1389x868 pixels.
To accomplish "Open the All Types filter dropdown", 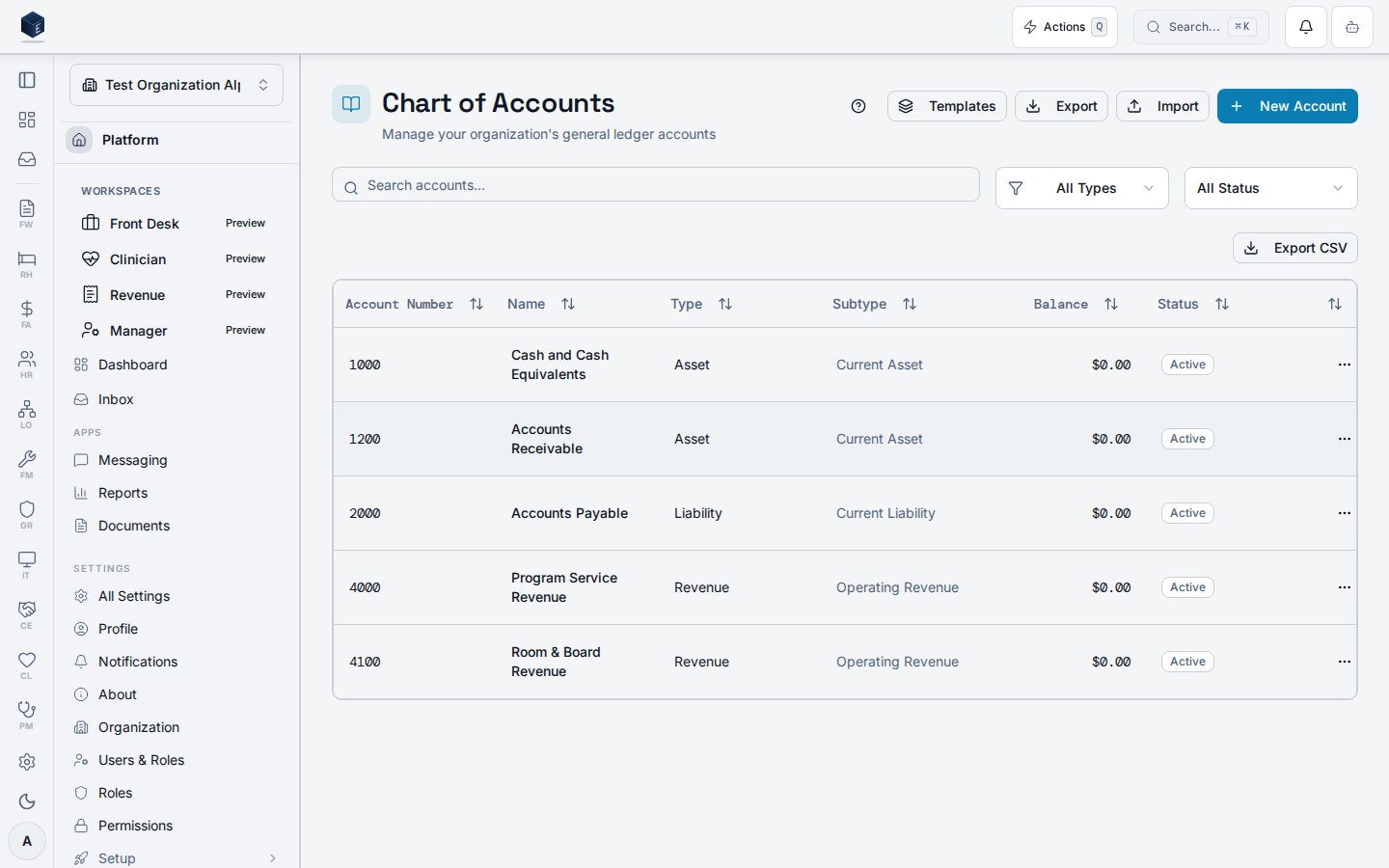I will [x=1082, y=188].
